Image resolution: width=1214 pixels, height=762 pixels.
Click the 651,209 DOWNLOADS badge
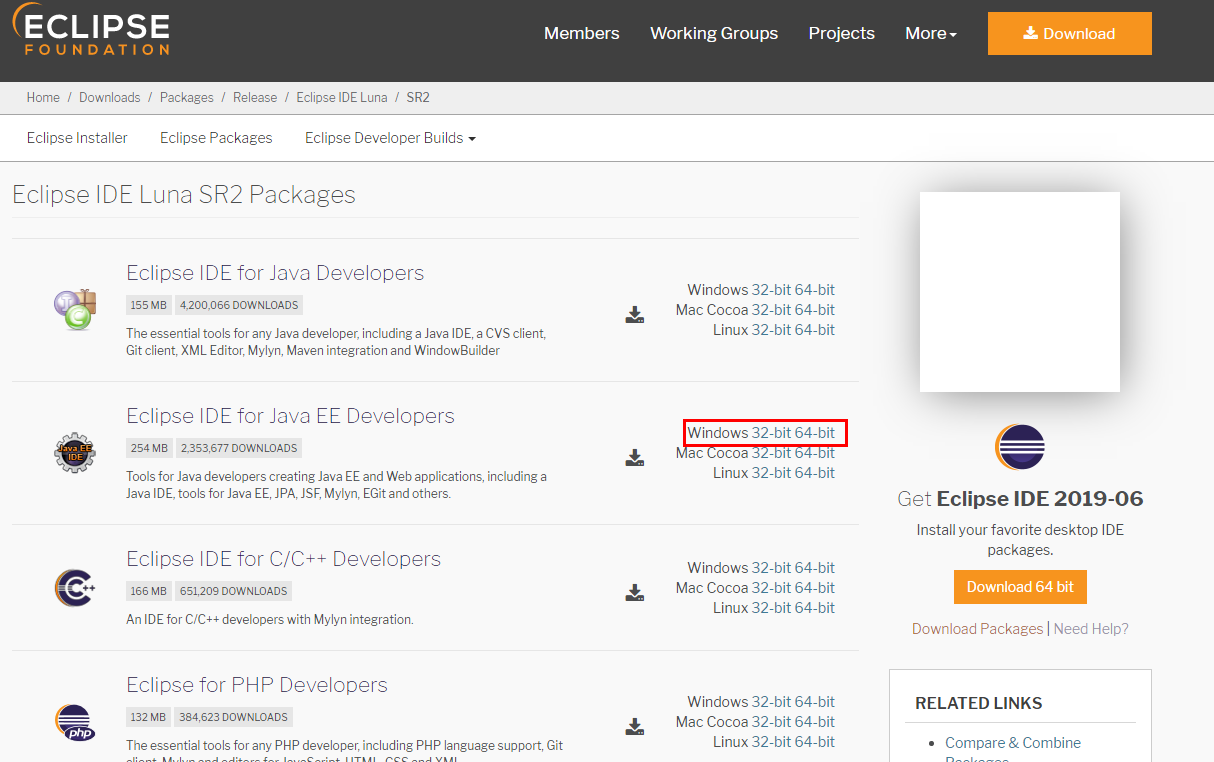[x=233, y=591]
